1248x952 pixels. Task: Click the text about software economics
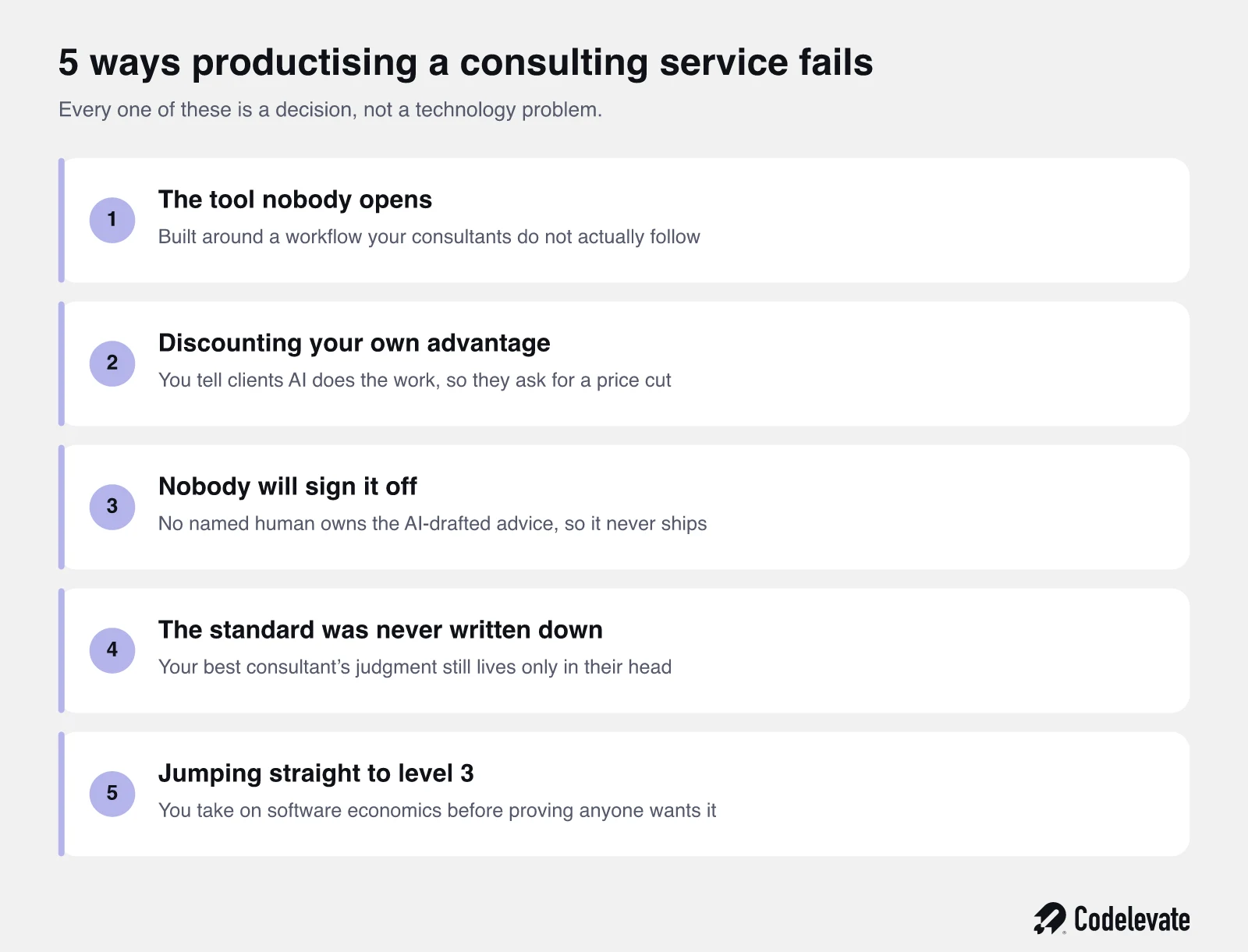tap(437, 811)
